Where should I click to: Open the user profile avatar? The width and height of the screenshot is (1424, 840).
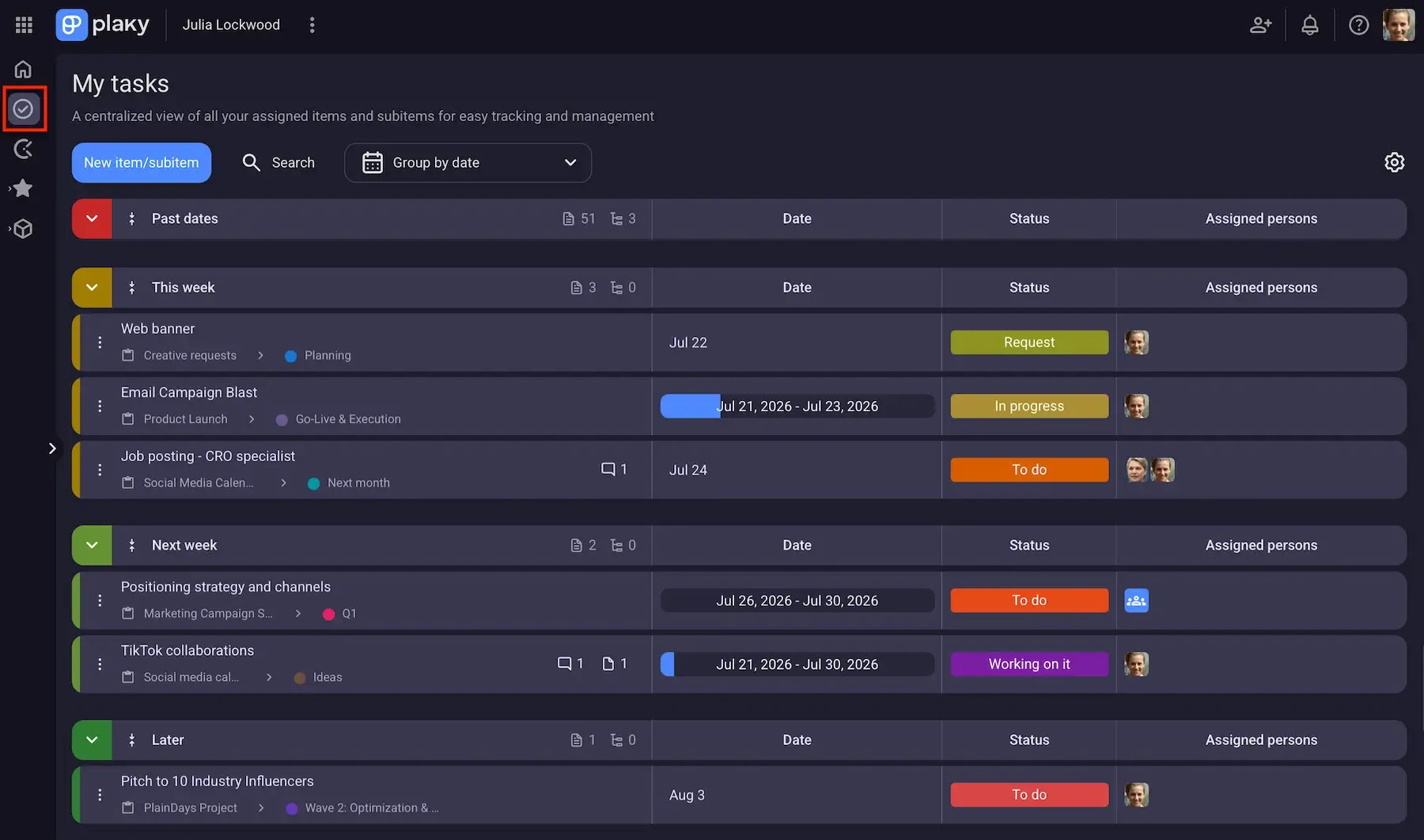[x=1399, y=25]
